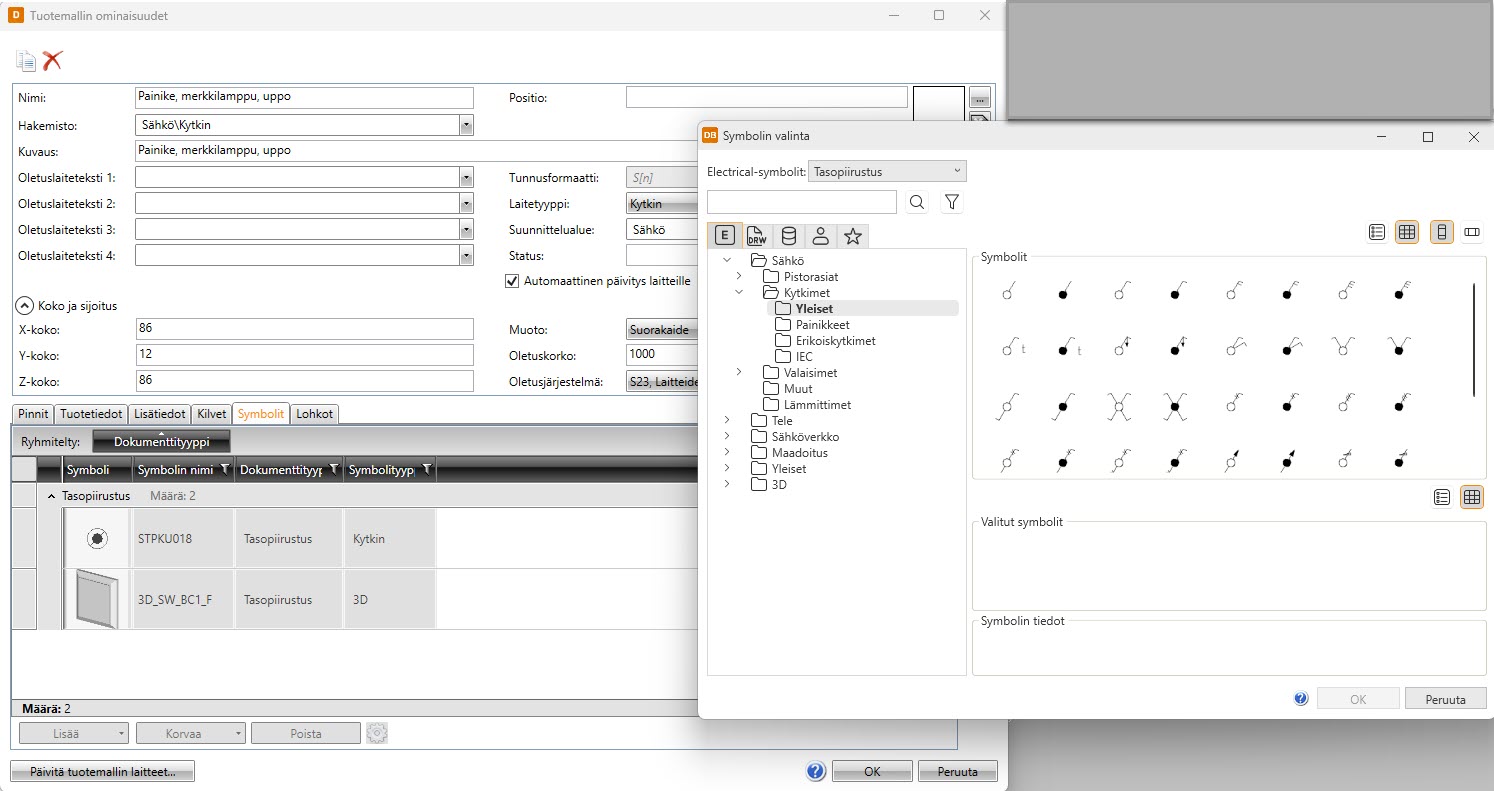Expand the Pistorasiat tree folder

pos(739,276)
